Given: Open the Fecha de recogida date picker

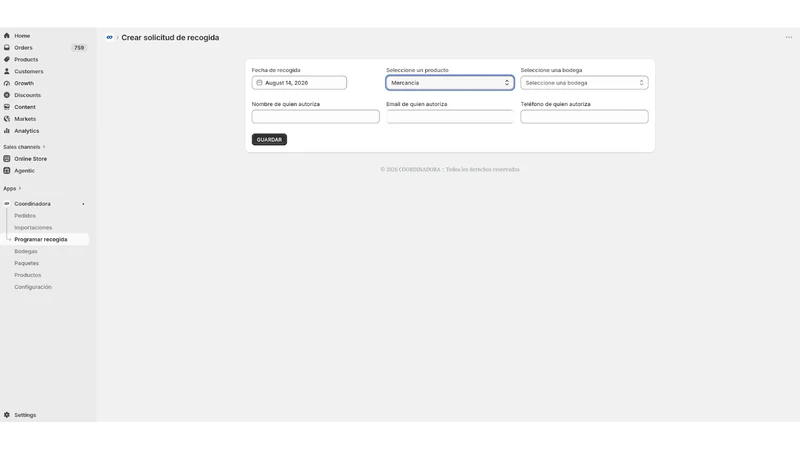Looking at the screenshot, I should 299,83.
